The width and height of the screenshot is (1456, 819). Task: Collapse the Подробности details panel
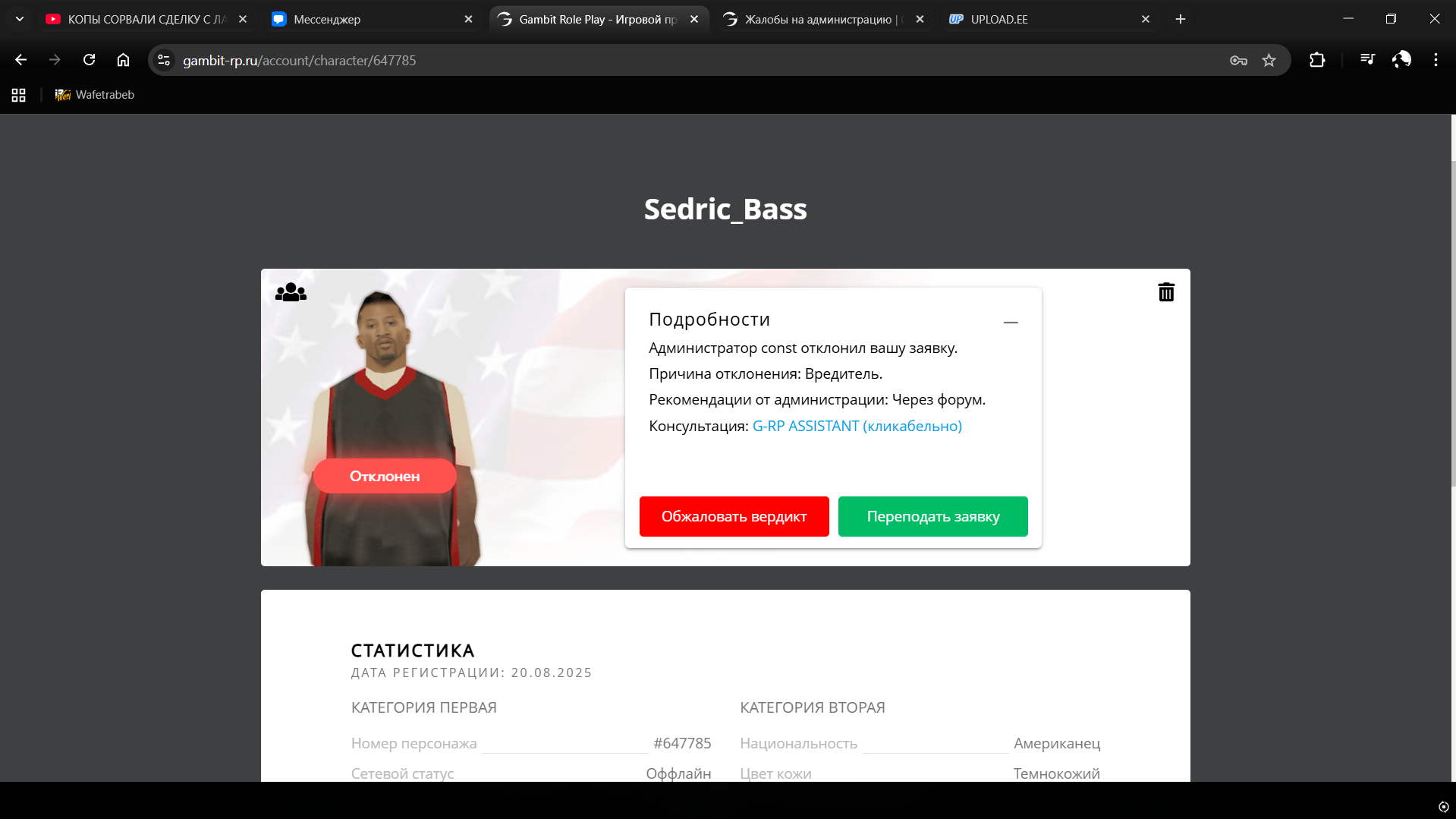(x=1010, y=323)
